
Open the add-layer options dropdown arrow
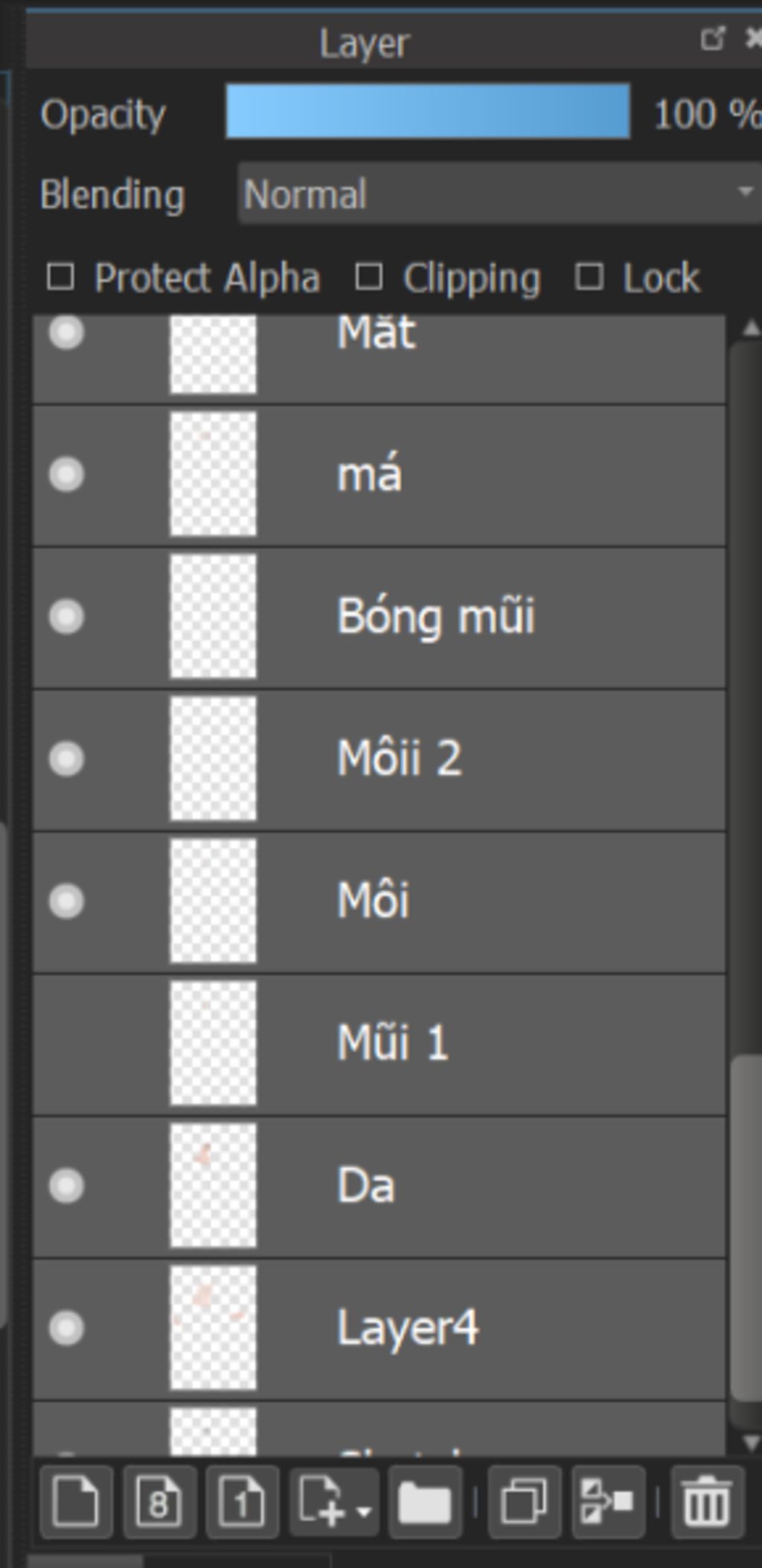coord(365,1511)
